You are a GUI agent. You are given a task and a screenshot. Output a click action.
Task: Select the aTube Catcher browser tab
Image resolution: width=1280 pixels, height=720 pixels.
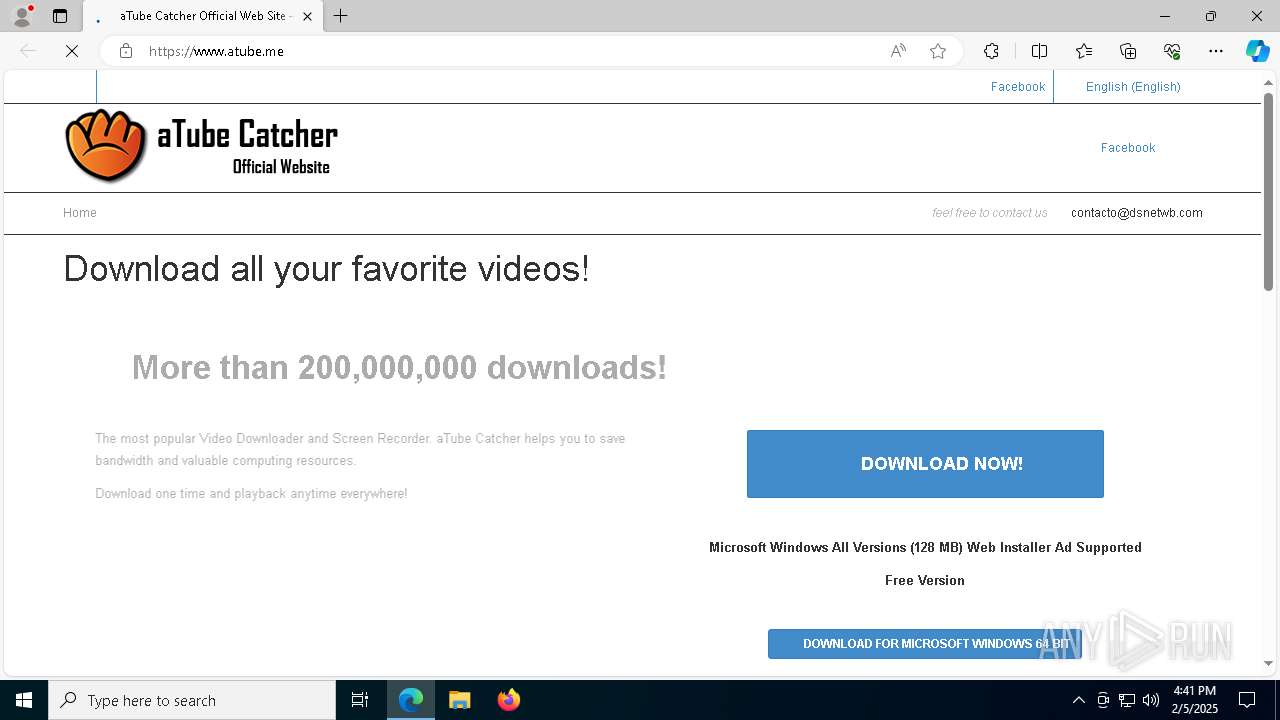(202, 16)
